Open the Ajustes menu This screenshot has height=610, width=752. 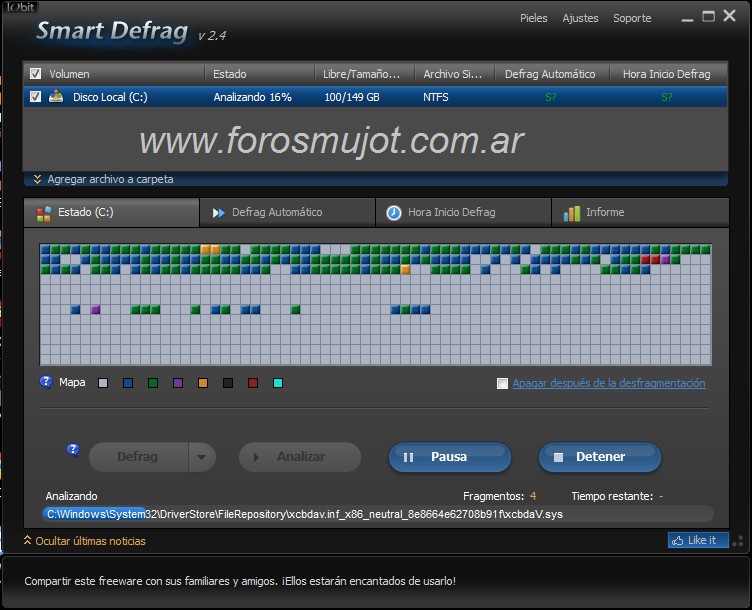pos(580,18)
